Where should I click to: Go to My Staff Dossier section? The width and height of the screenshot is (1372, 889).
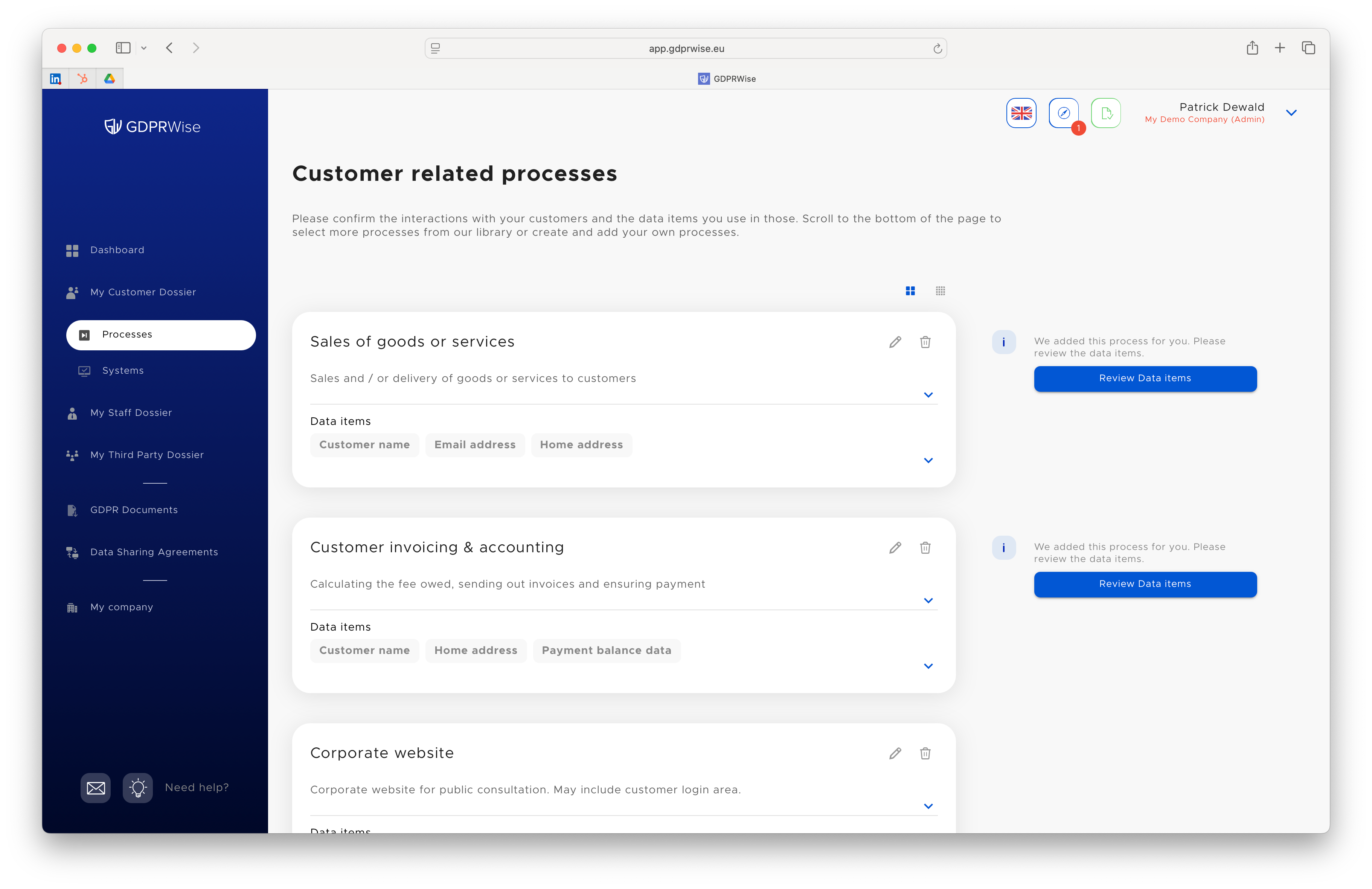pyautogui.click(x=131, y=412)
